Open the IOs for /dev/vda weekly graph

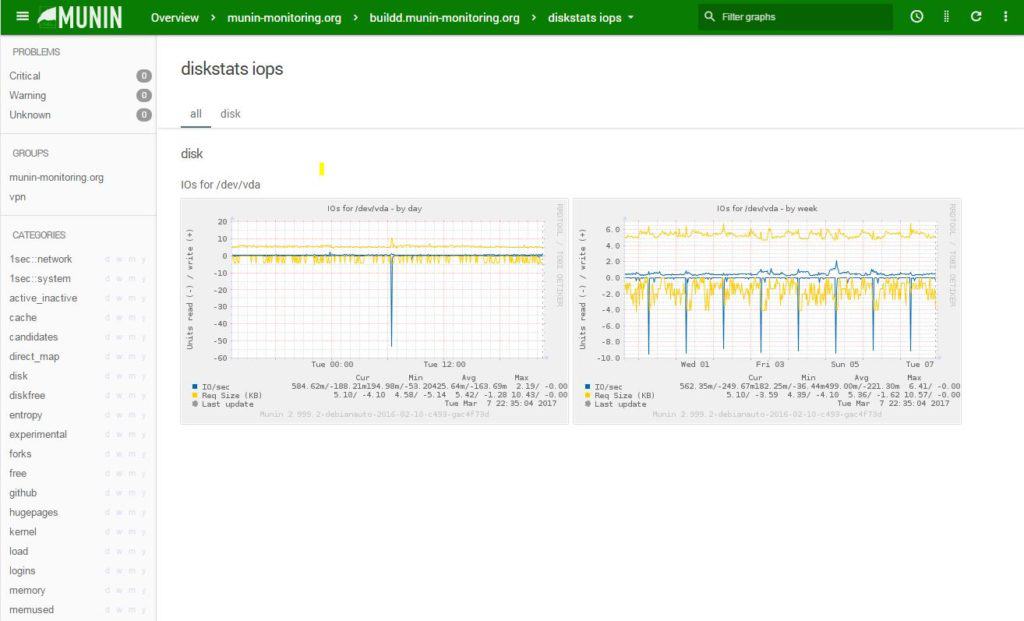click(767, 311)
